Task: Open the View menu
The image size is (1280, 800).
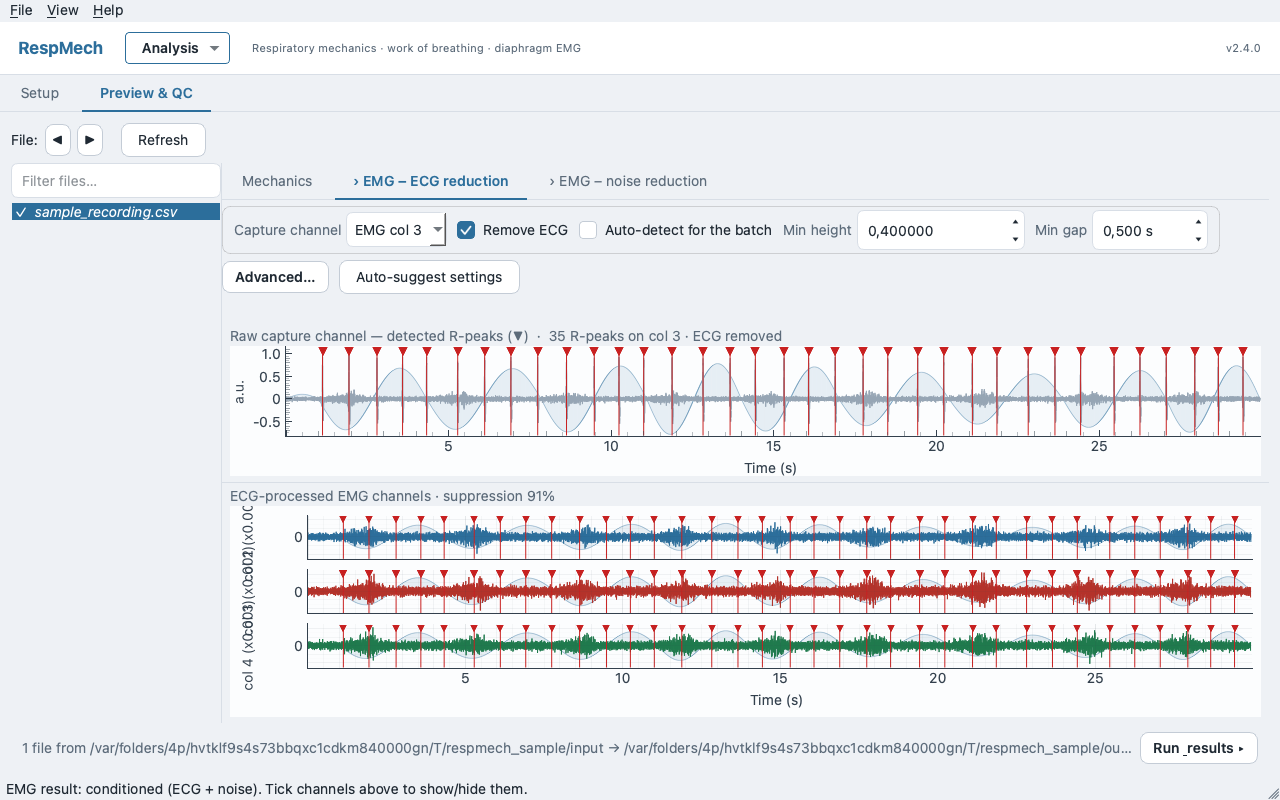Action: pos(63,10)
